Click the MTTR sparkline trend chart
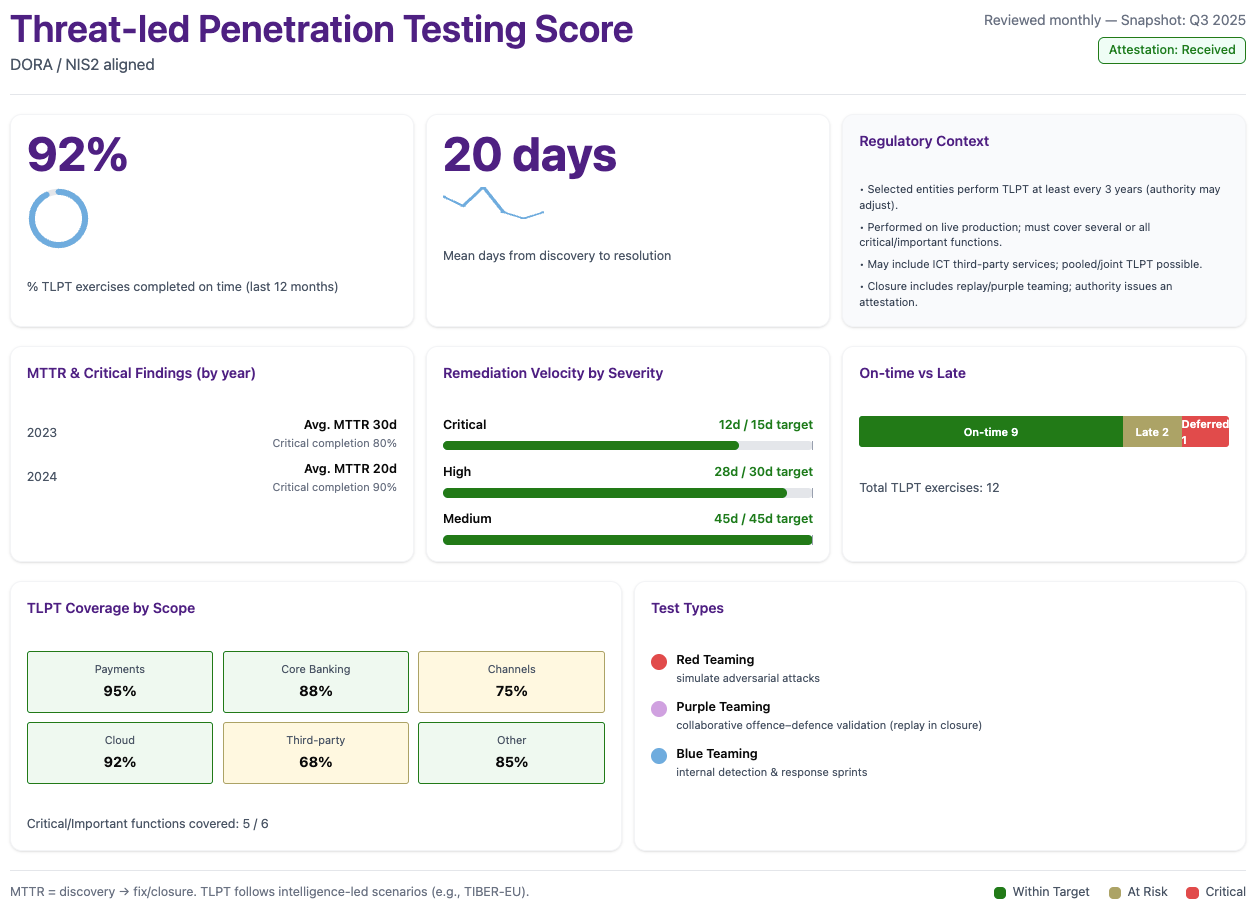This screenshot has height=911, width=1258. [x=493, y=203]
